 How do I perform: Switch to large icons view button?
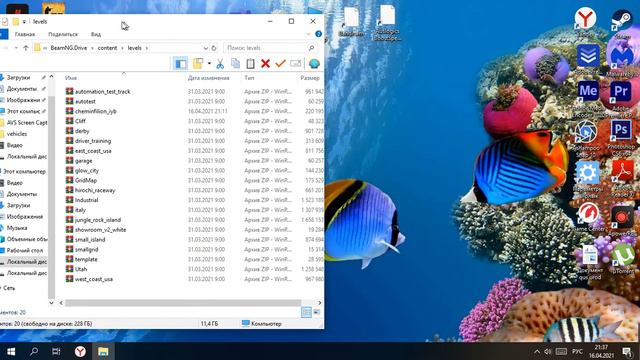[316, 313]
